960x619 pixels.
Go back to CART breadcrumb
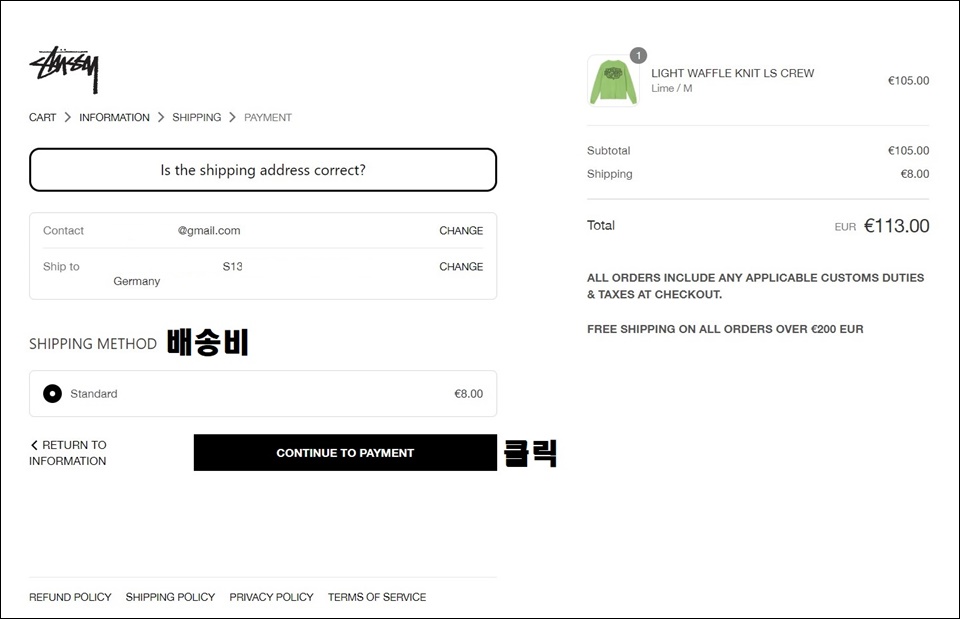(42, 117)
